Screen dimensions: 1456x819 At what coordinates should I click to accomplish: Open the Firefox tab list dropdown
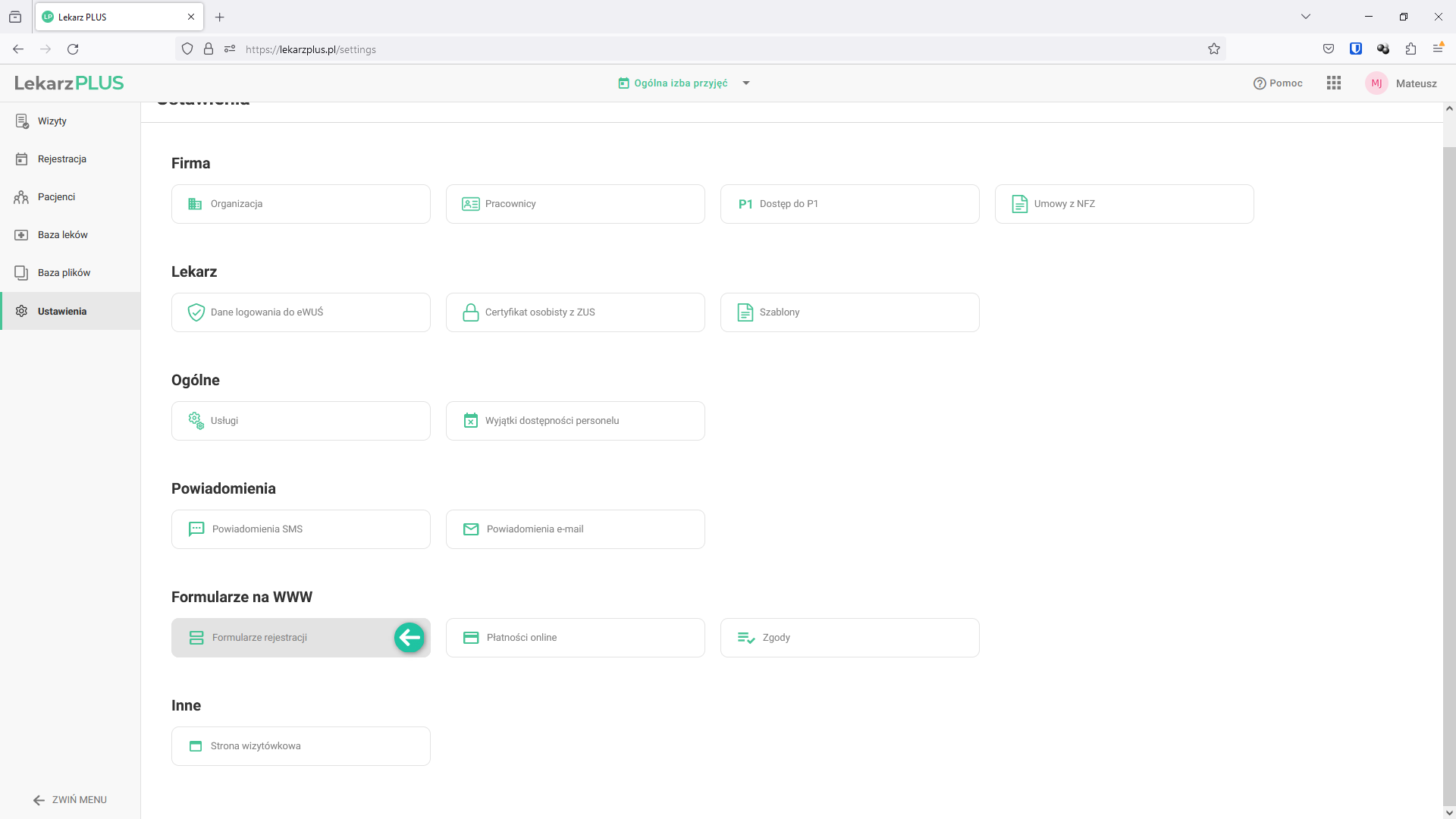pos(1306,17)
